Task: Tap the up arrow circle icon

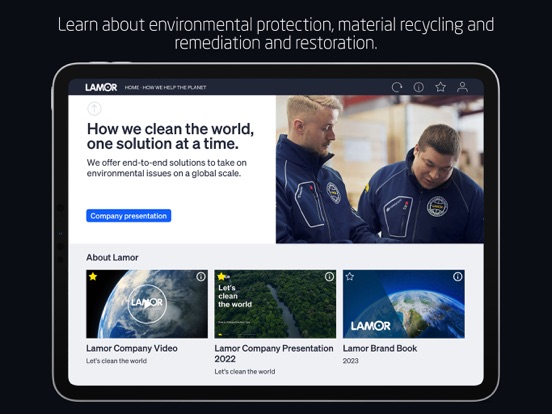Action: tap(94, 108)
